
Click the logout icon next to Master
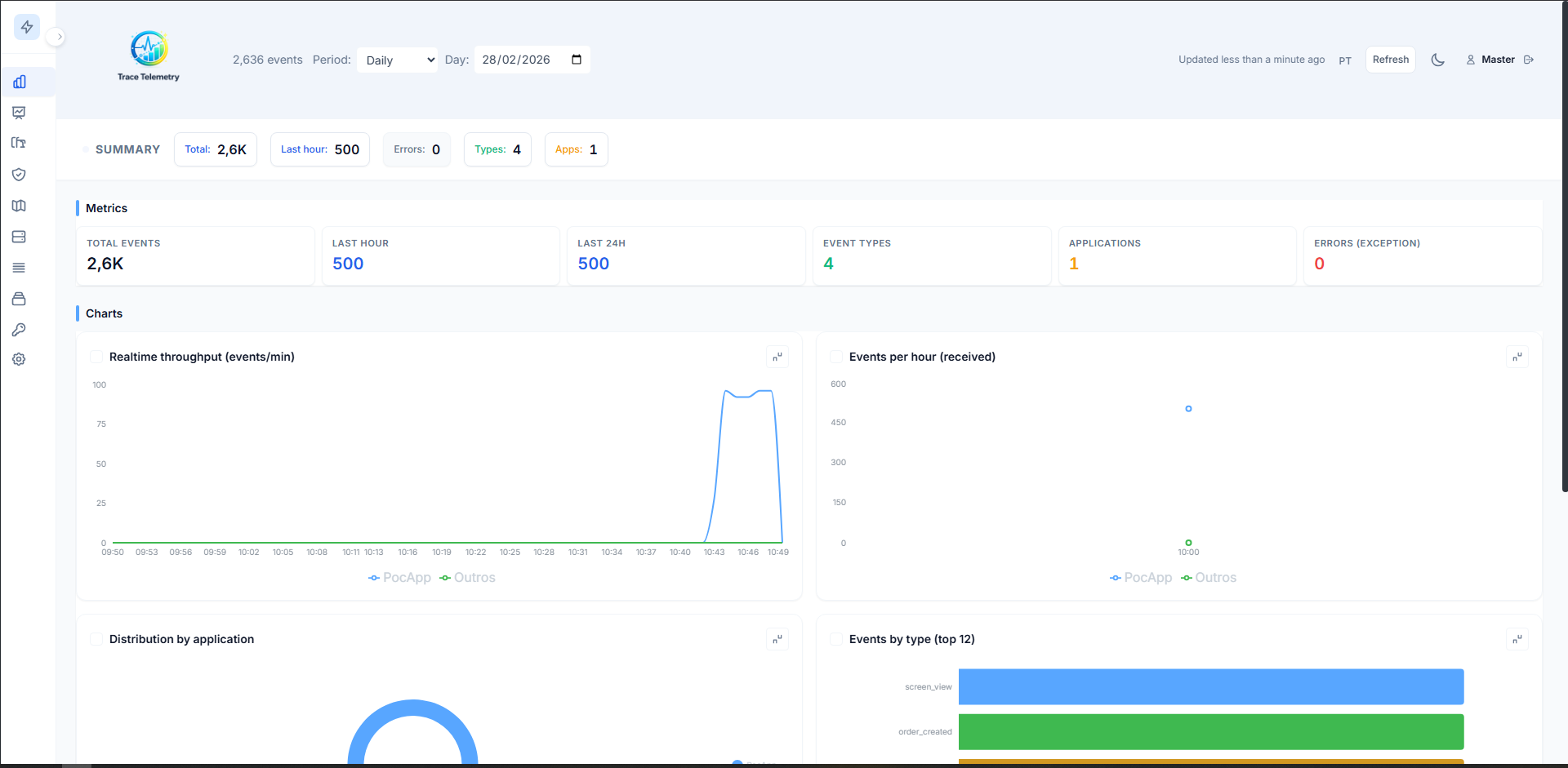coord(1529,60)
